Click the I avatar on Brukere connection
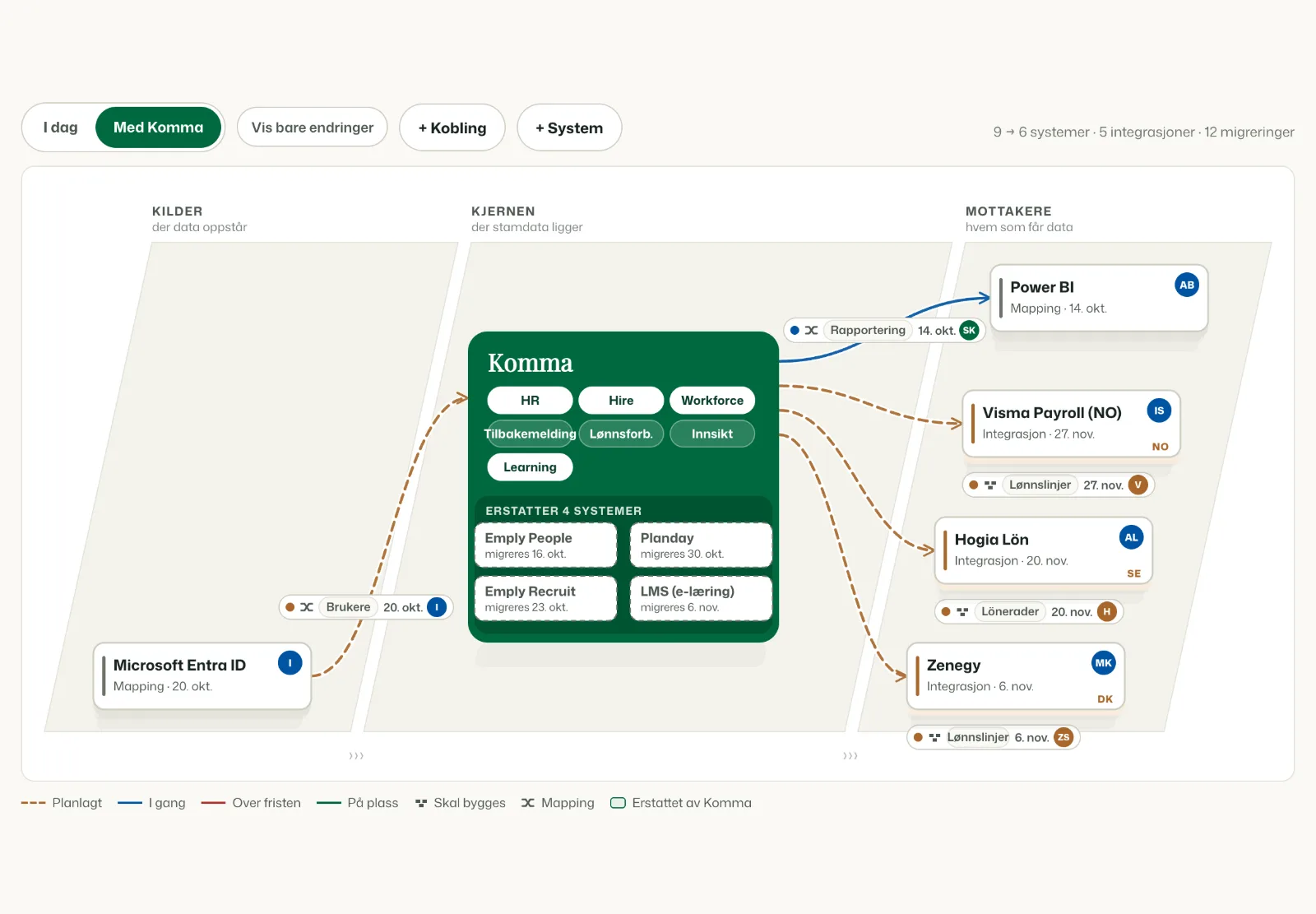Image resolution: width=1316 pixels, height=914 pixels. tap(437, 607)
